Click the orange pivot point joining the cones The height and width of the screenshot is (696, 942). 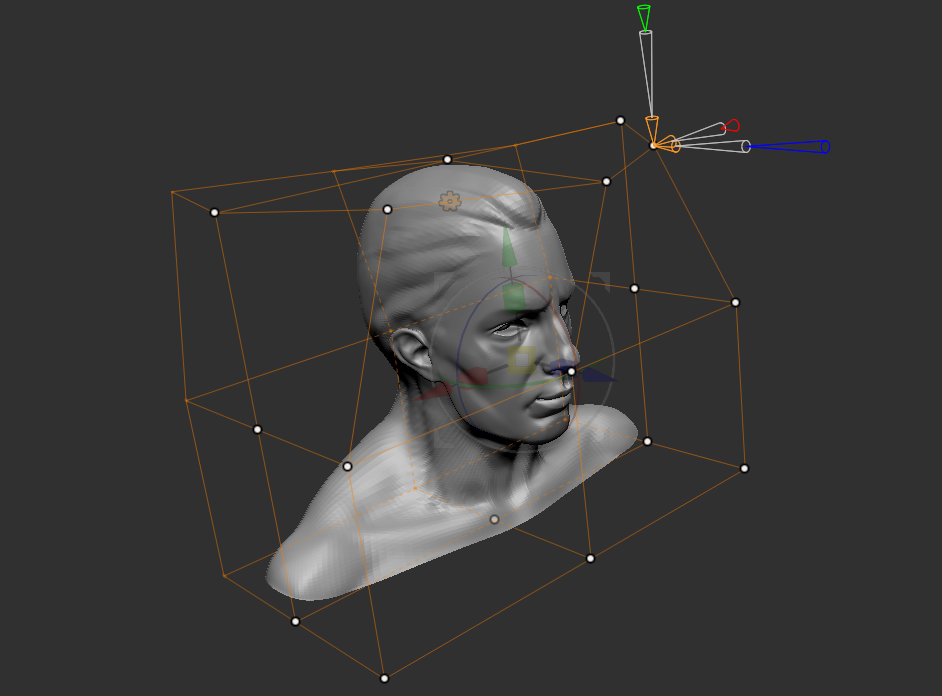coord(653,145)
